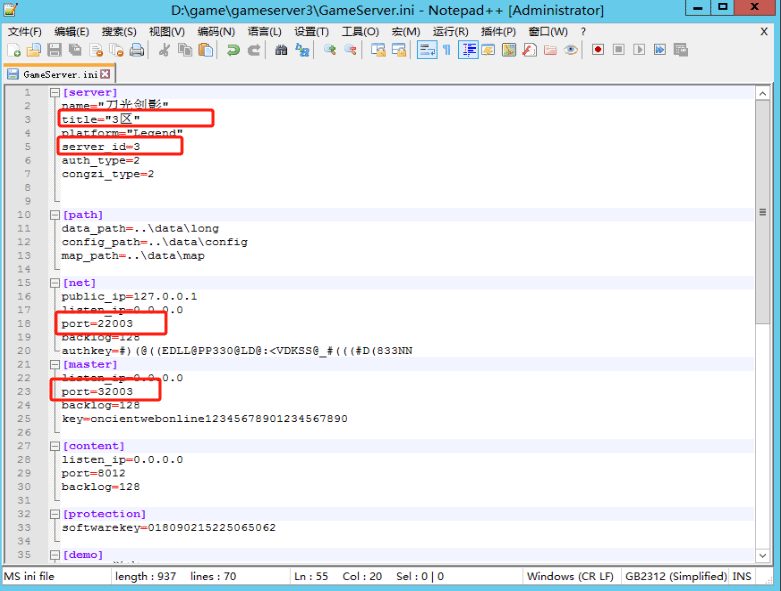Collapse the [net] section

pos(55,283)
